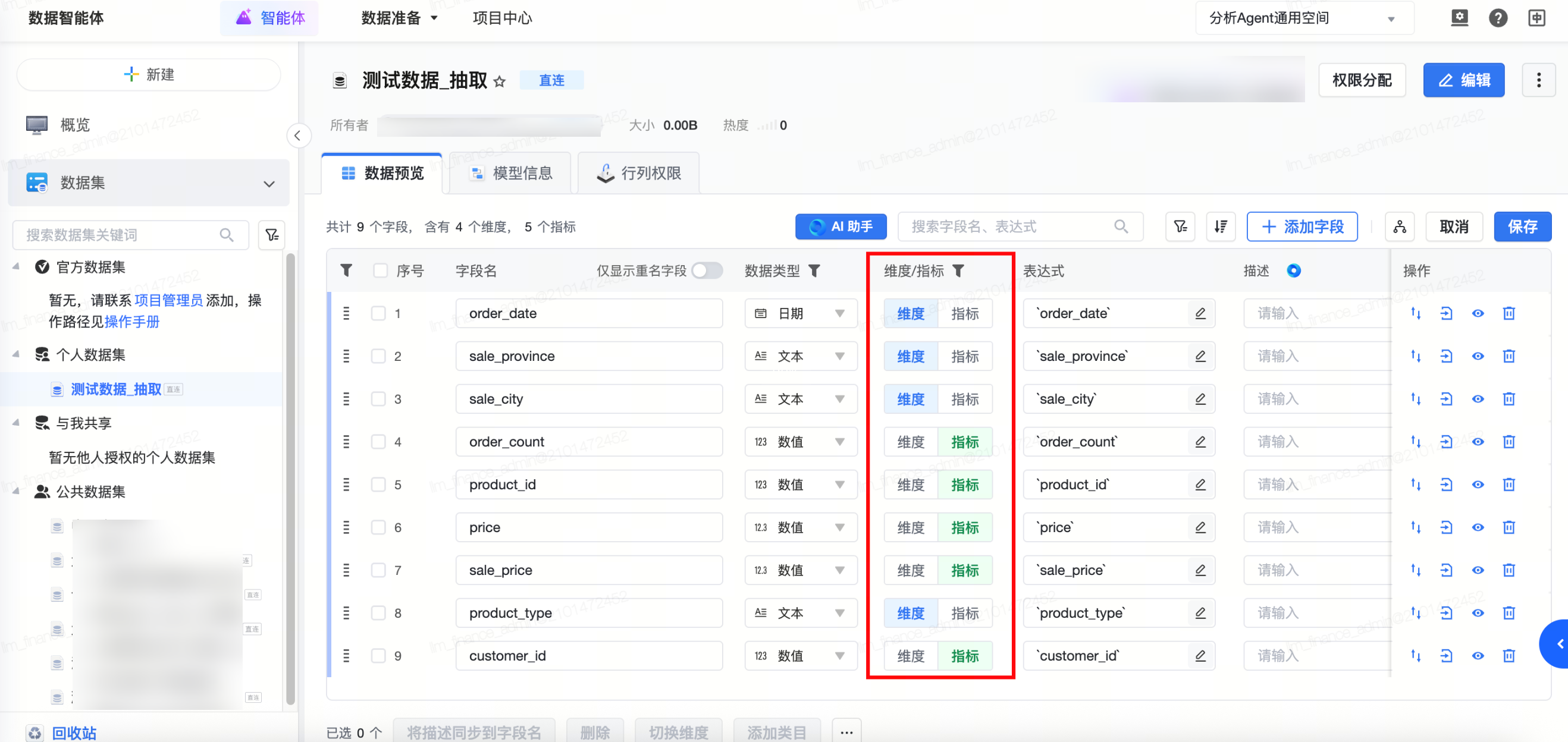Switch to the 模型信息 tab
The image size is (1568, 742).
(x=511, y=174)
